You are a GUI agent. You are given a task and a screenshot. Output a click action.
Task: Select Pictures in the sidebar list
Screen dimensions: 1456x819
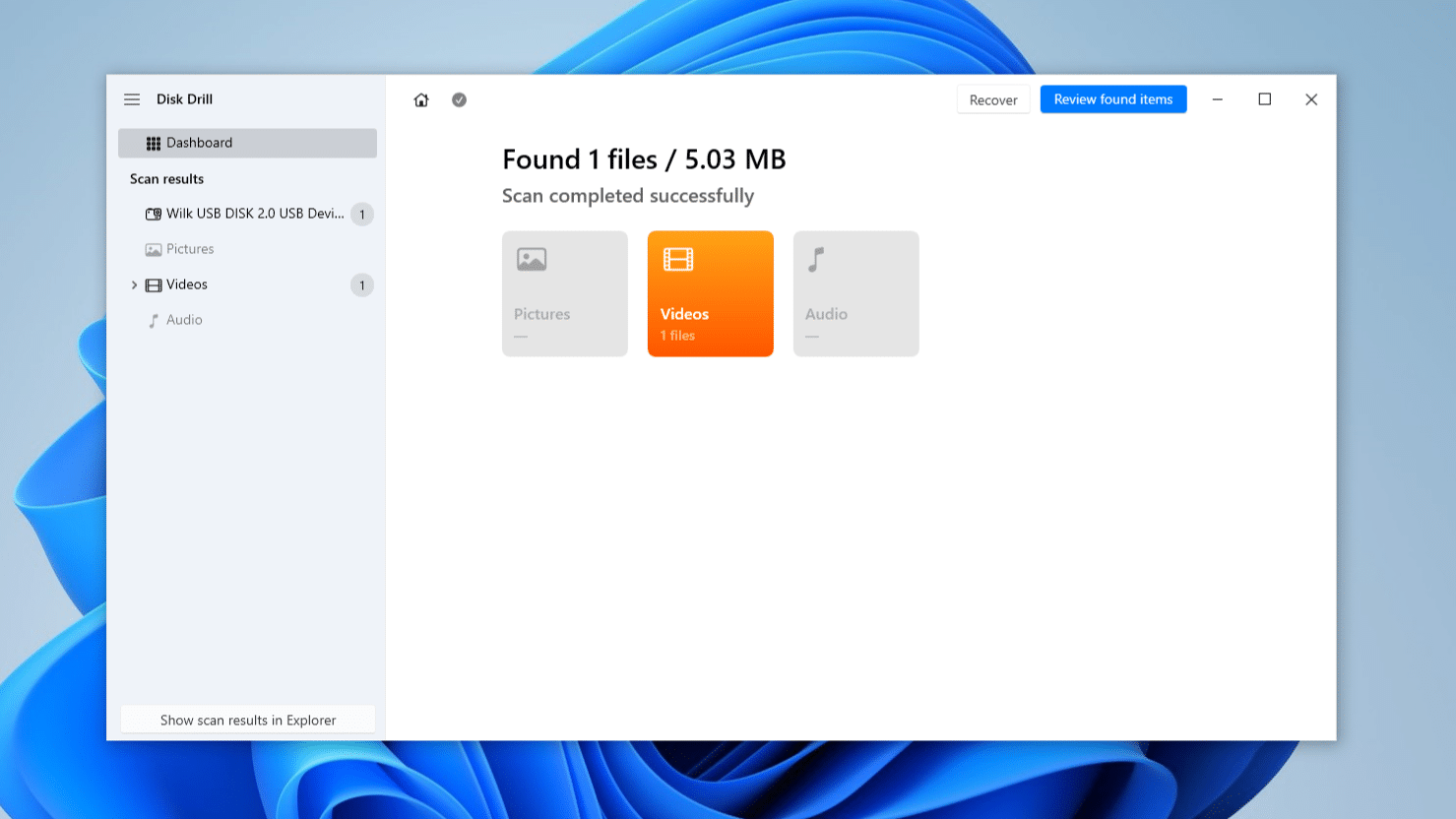coord(247,249)
